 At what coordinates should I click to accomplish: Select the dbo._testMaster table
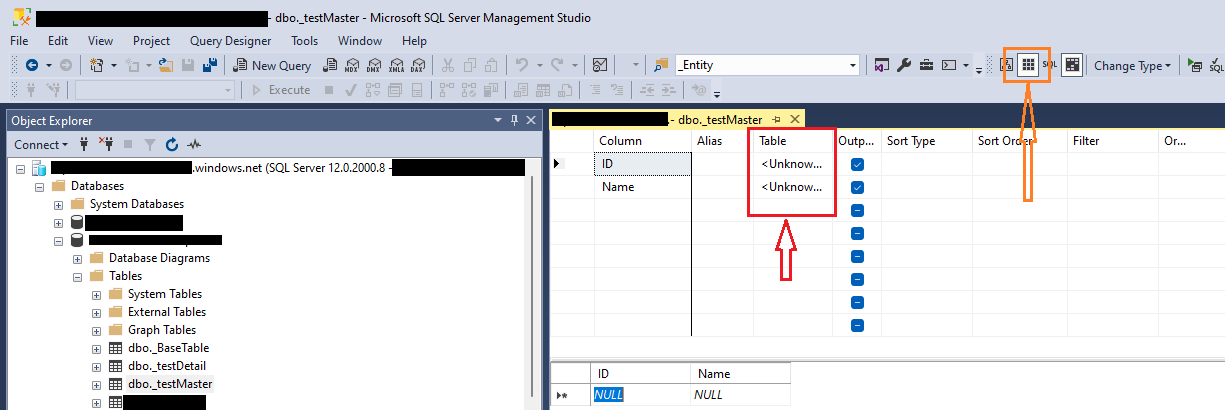(x=170, y=384)
